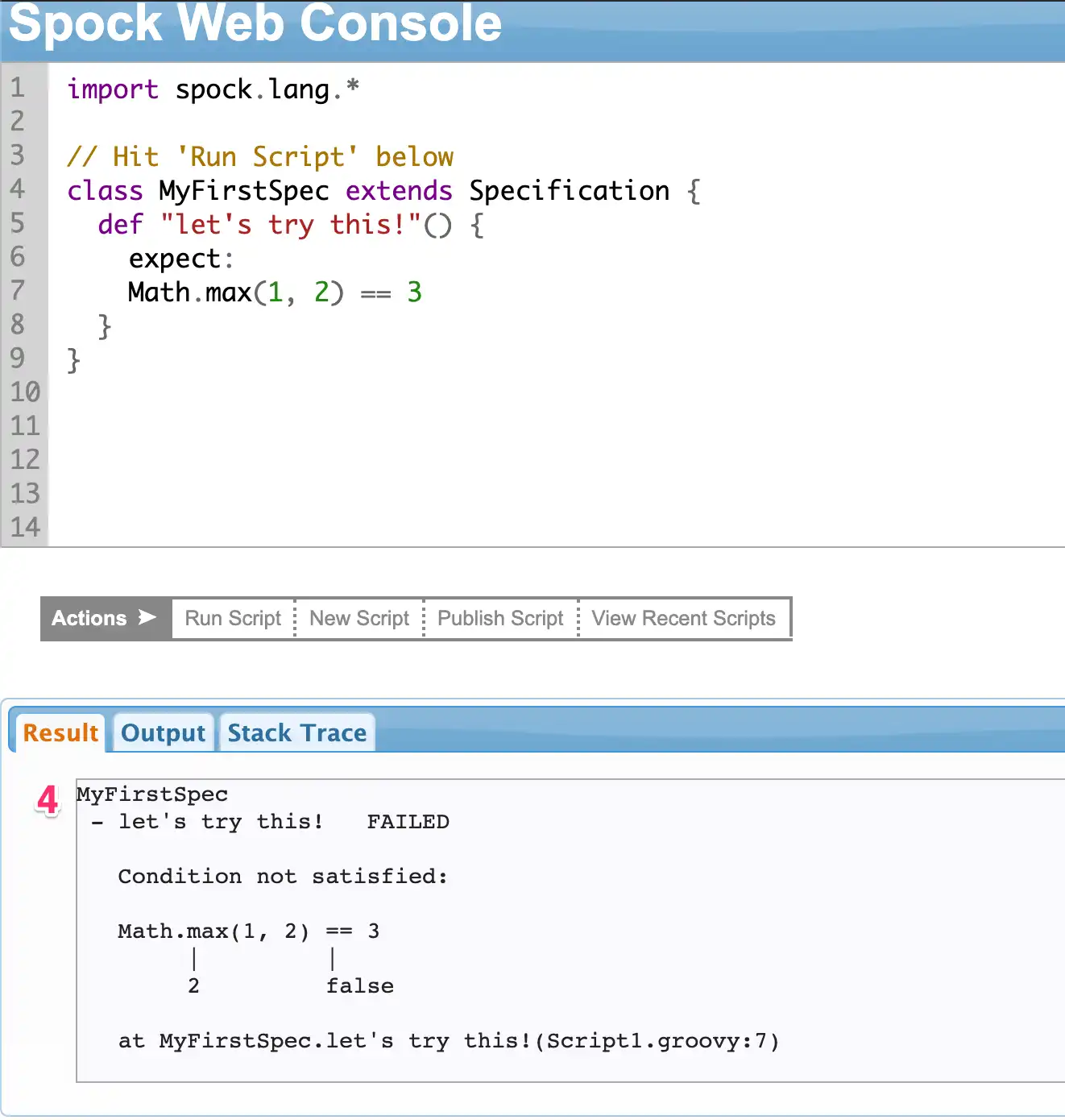
Task: Click Publish Script
Action: point(500,618)
